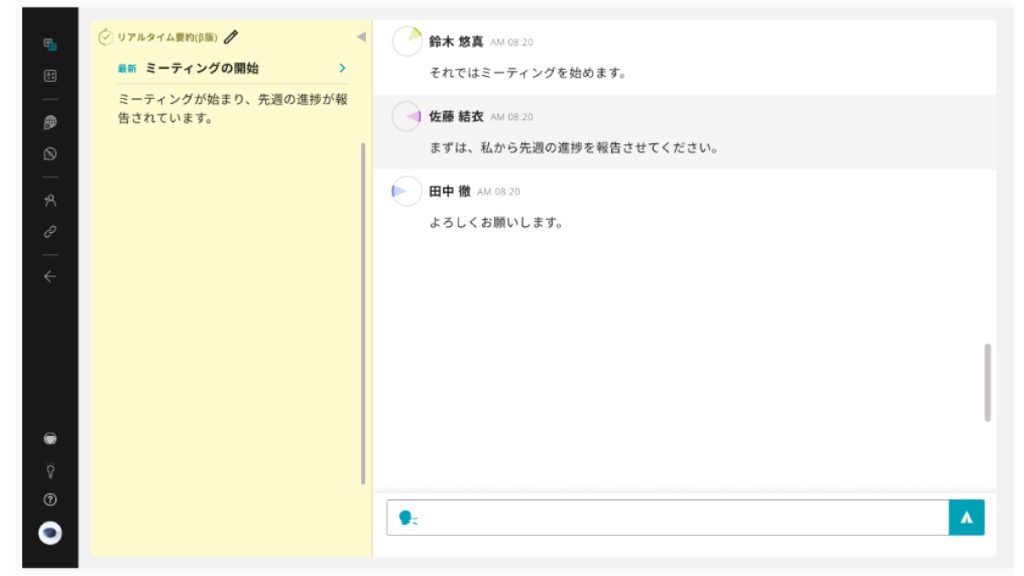The height and width of the screenshot is (576, 1024).
Task: Click 鈴木 悠真's avatar in transcript
Action: (407, 42)
